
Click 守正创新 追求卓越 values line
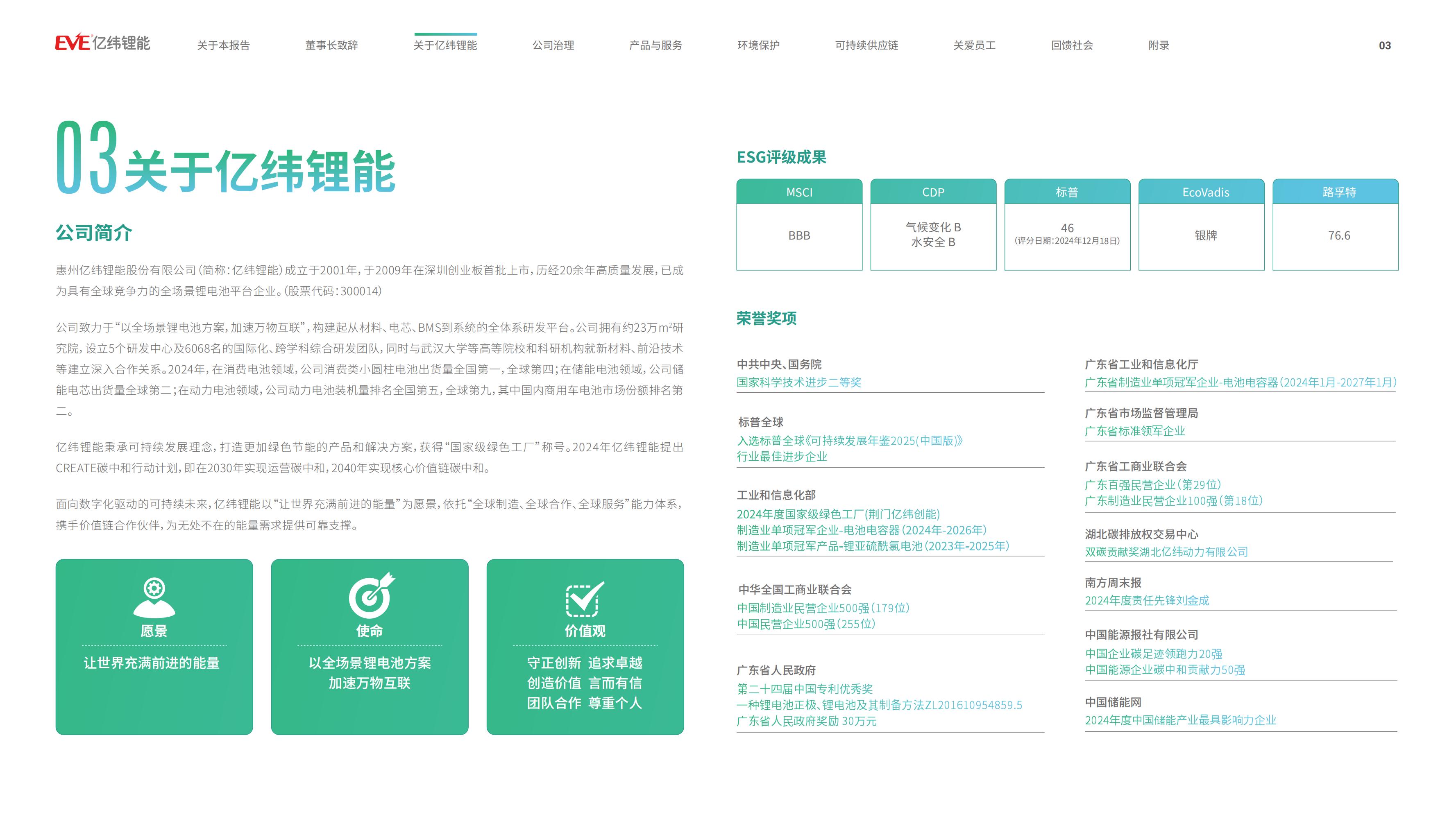(x=585, y=663)
